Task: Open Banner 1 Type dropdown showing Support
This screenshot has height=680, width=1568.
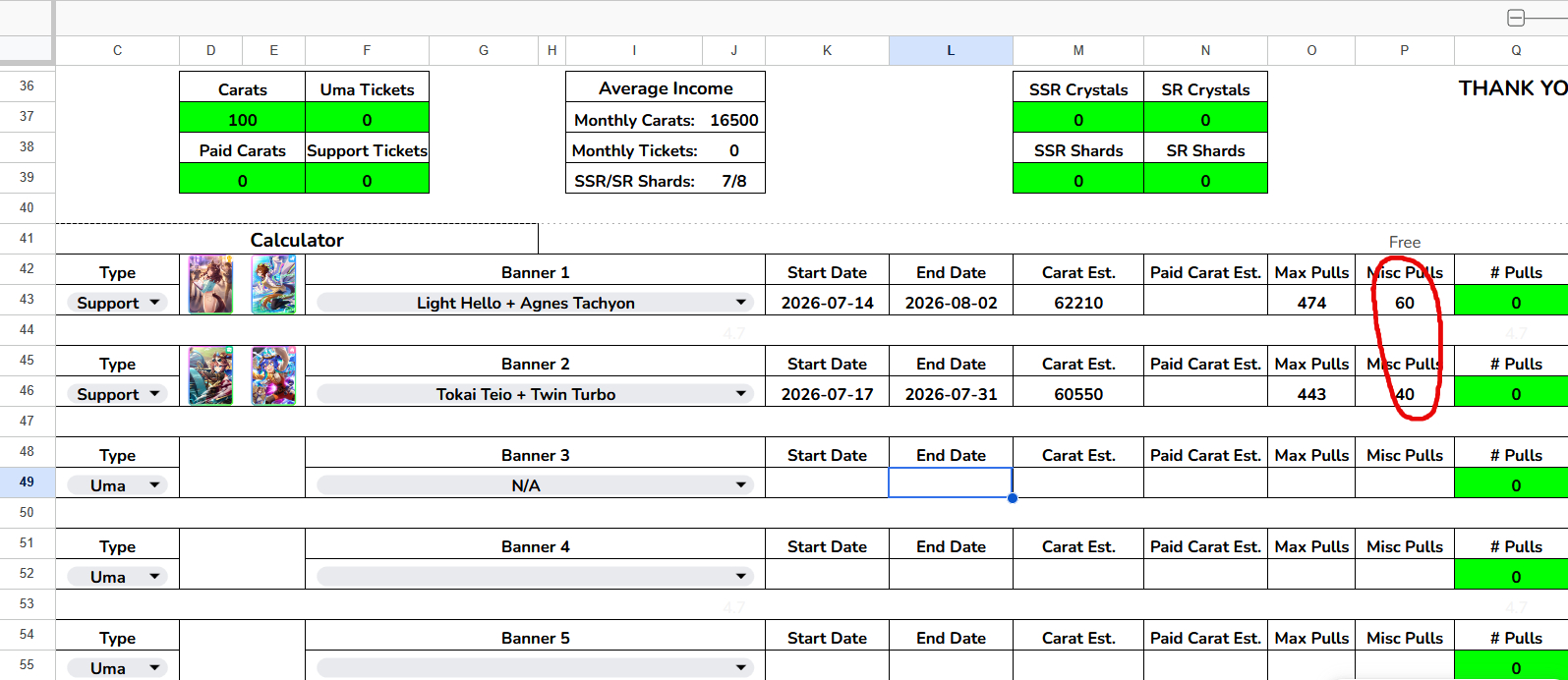Action: tap(117, 303)
